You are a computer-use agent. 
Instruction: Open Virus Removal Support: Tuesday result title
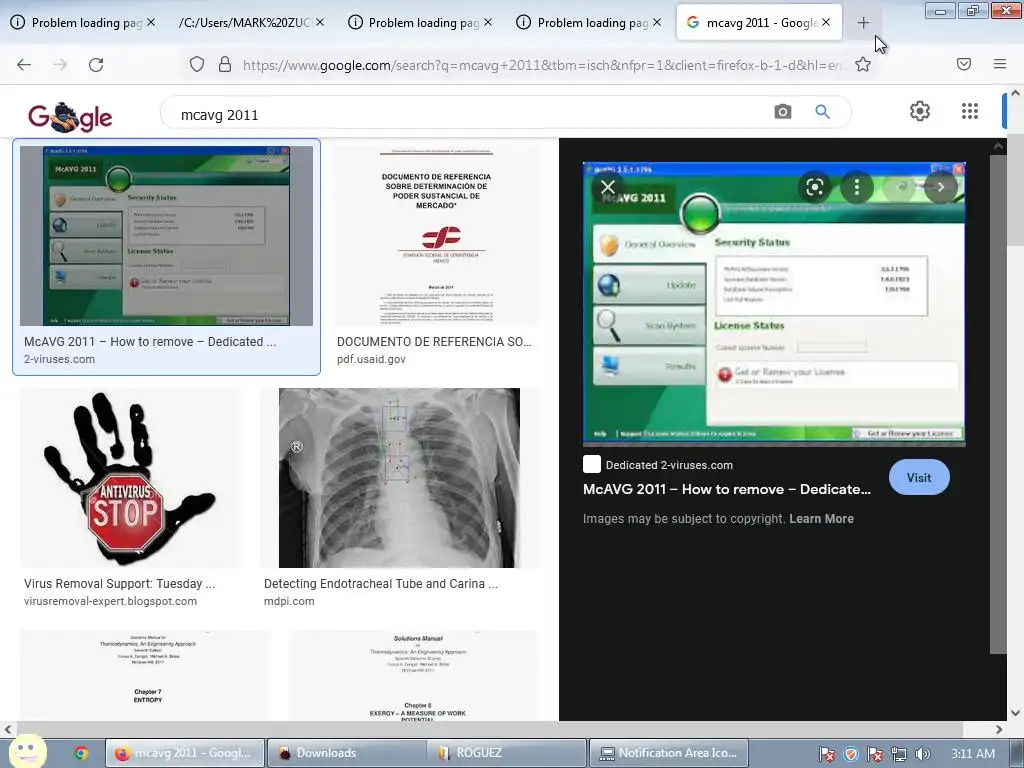click(120, 584)
